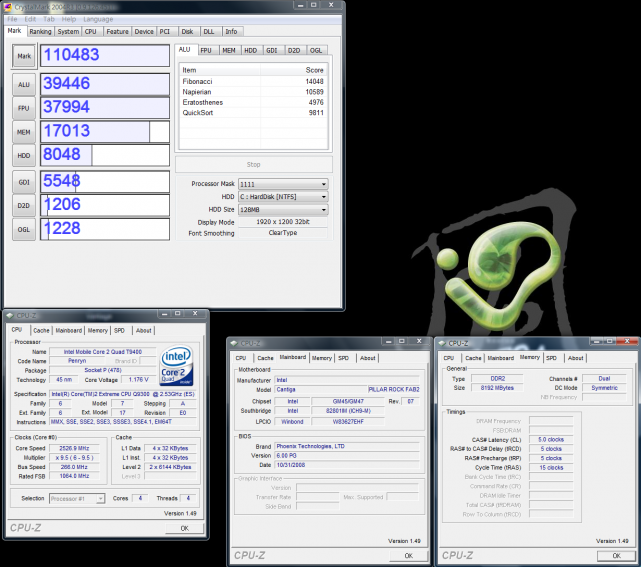Select the QuickSort row in the score list

(x=253, y=112)
